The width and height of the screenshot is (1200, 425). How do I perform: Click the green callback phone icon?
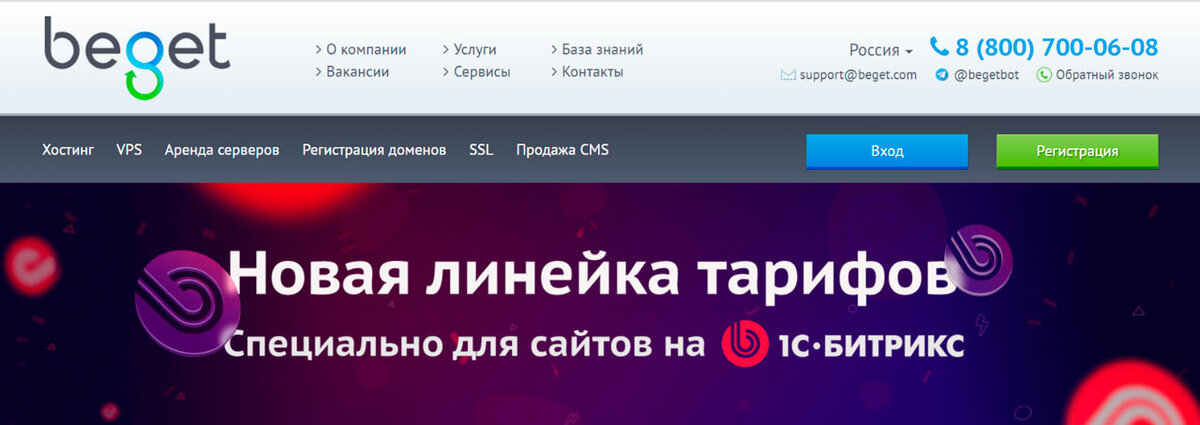(1044, 75)
